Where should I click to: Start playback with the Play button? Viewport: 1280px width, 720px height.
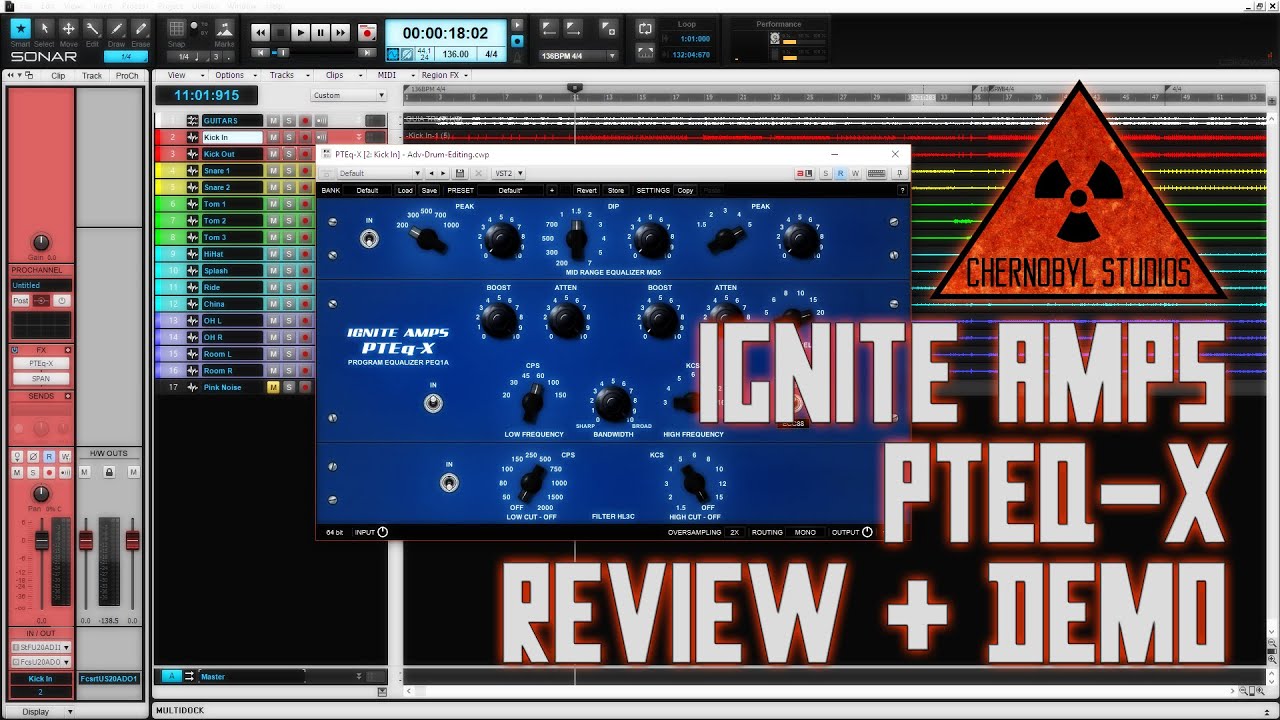[301, 33]
